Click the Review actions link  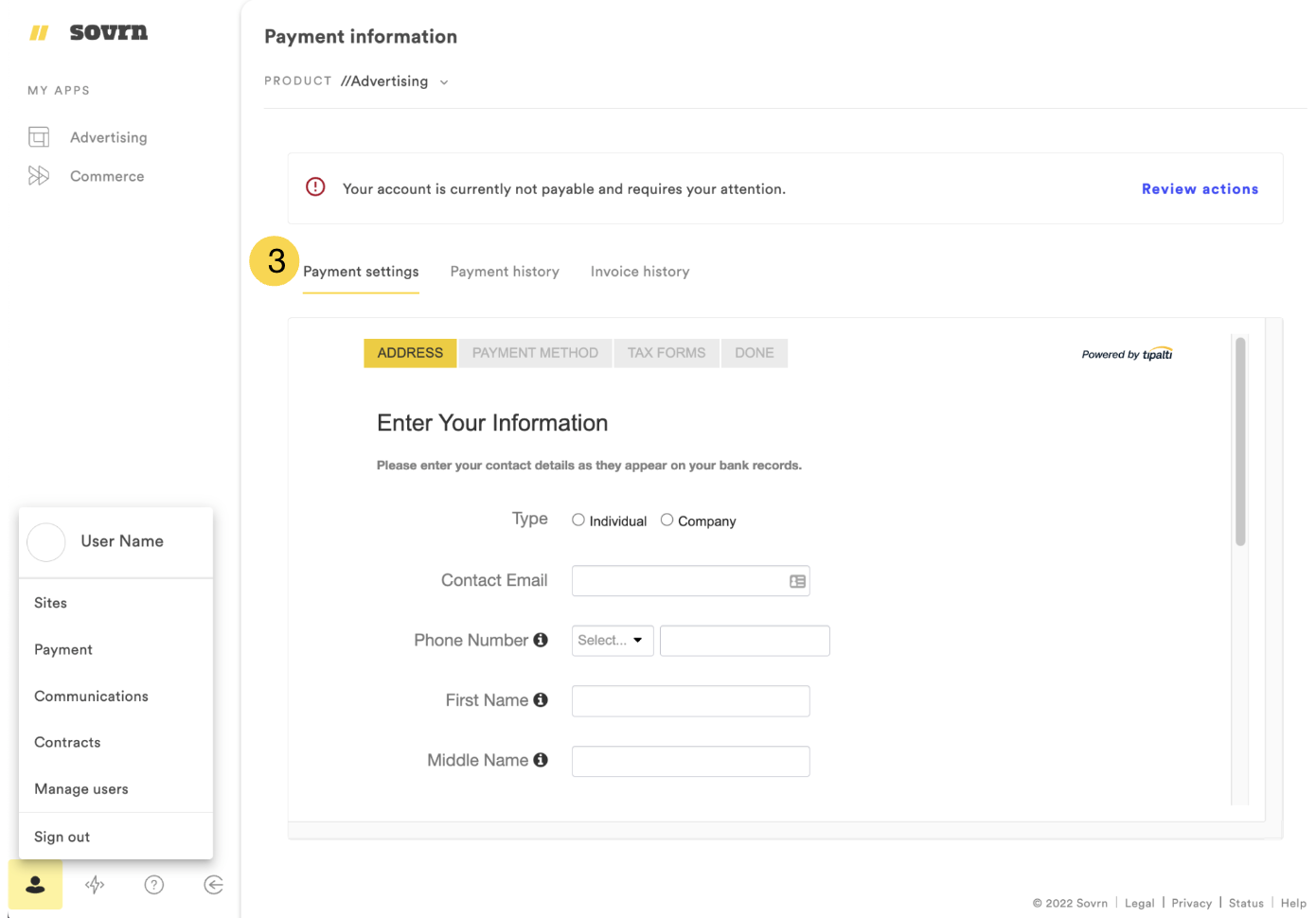click(1200, 189)
